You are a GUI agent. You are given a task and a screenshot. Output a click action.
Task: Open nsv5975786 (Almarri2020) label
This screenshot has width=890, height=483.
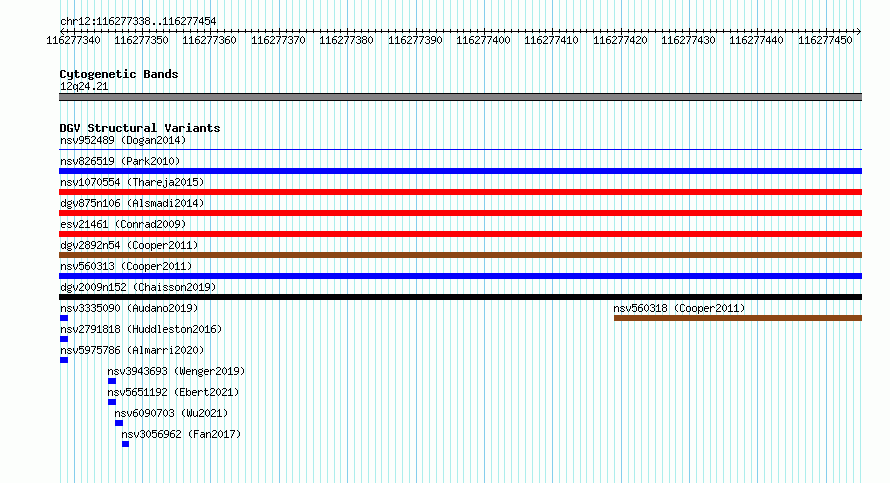pos(132,350)
